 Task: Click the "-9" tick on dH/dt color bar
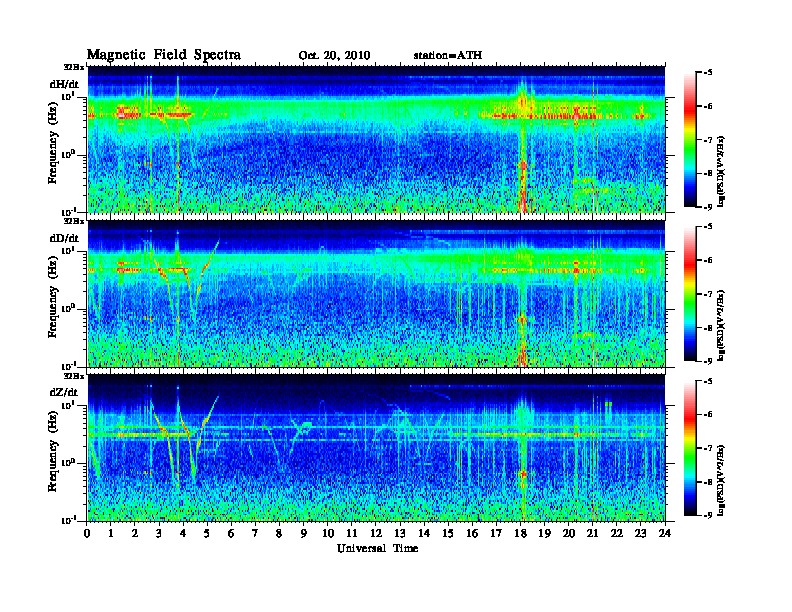click(x=708, y=207)
